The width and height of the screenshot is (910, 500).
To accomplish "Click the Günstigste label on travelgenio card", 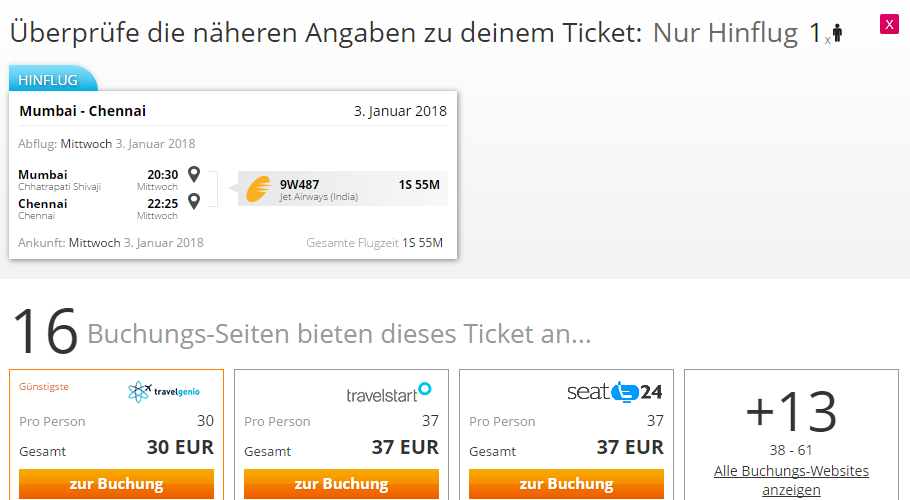I will click(44, 386).
